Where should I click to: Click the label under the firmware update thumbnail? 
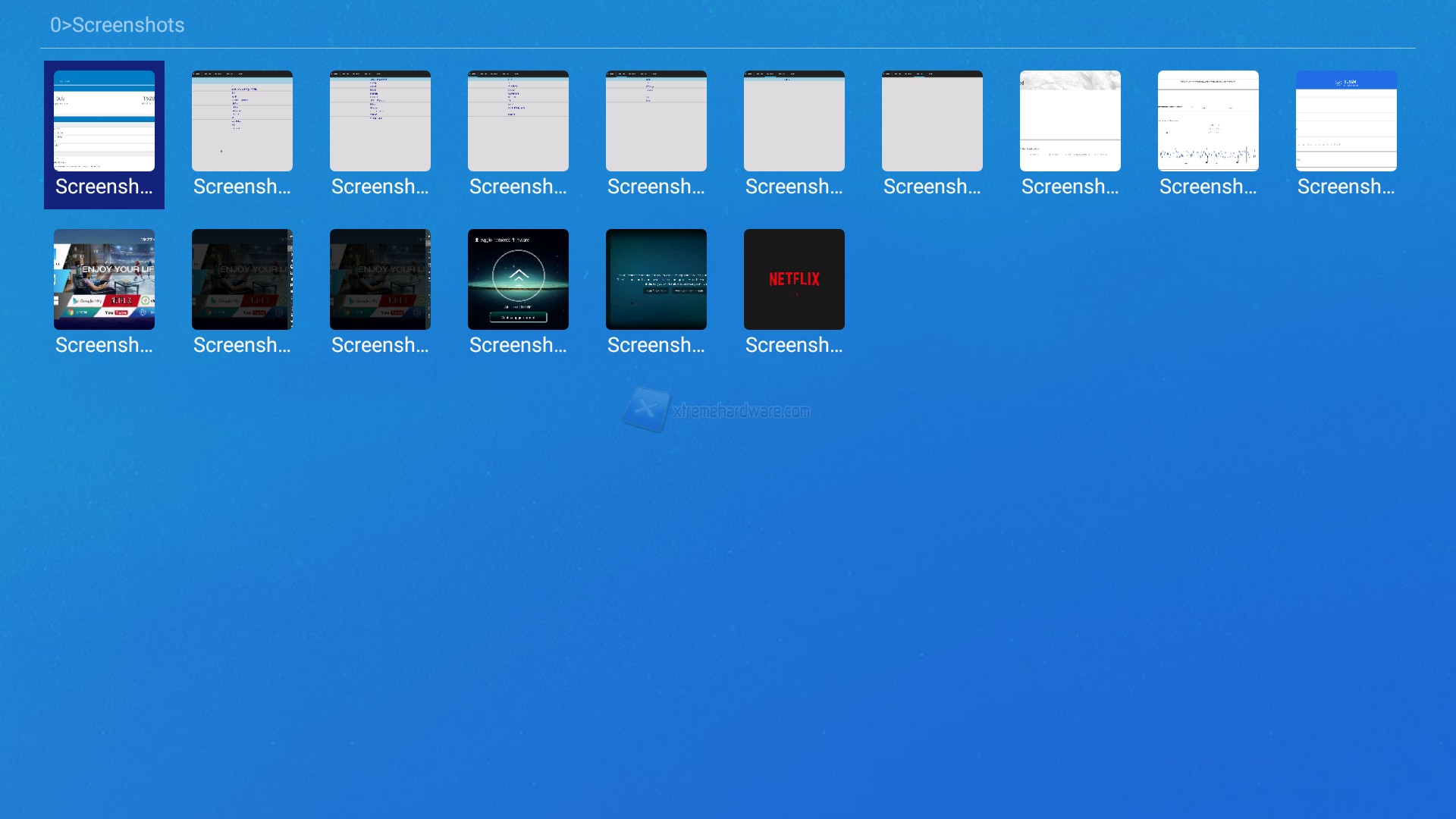(x=518, y=345)
